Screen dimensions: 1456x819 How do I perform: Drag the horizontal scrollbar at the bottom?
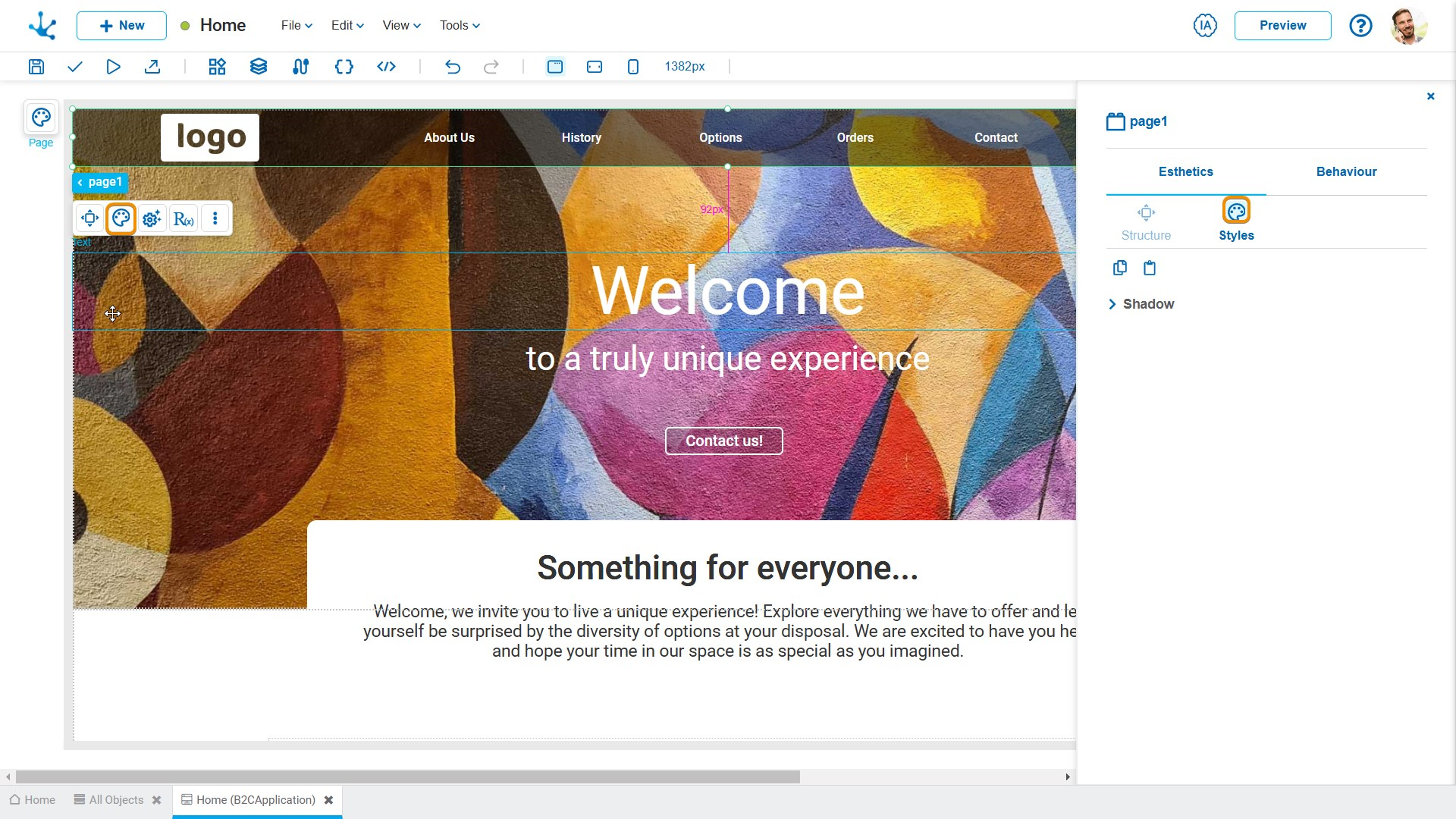(407, 776)
